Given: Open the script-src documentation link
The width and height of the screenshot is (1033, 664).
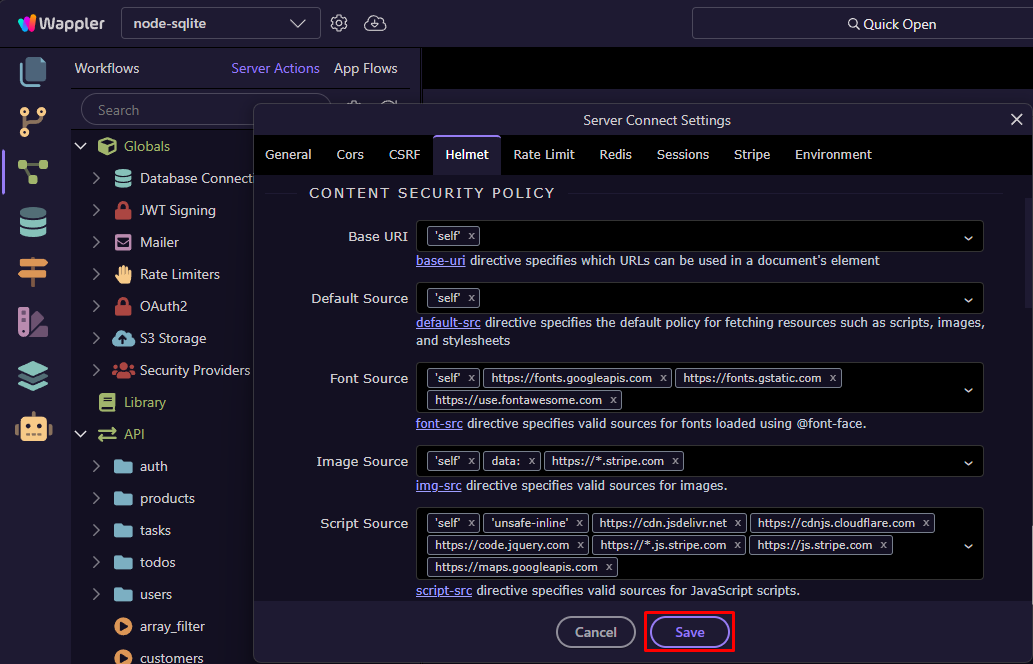Looking at the screenshot, I should pos(444,591).
